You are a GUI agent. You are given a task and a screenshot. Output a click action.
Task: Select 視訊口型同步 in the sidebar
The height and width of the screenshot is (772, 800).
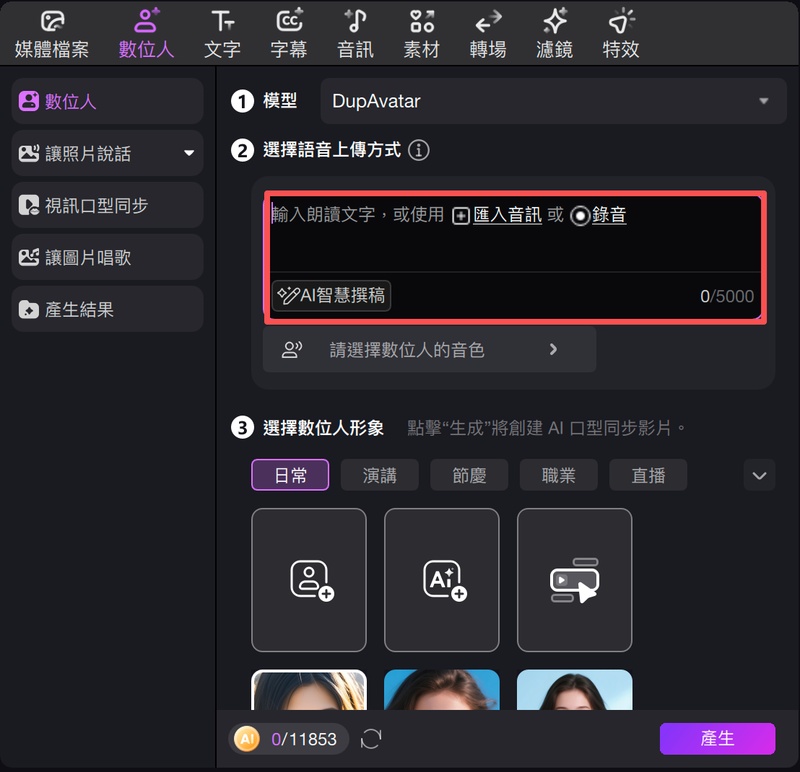[x=106, y=205]
